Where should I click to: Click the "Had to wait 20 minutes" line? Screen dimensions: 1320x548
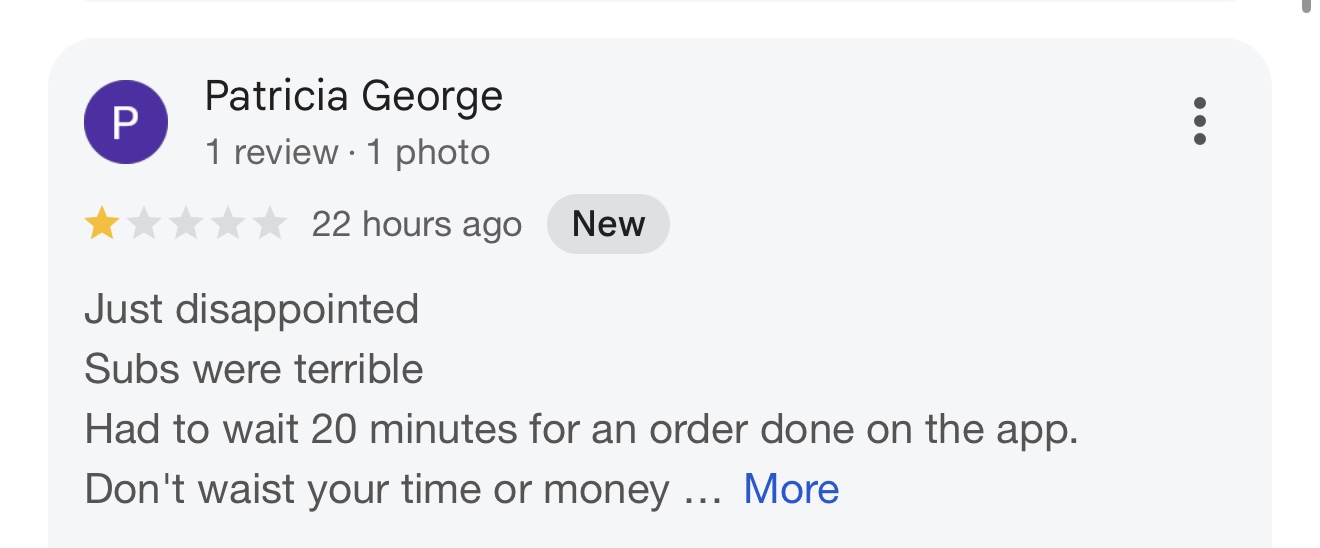pos(581,429)
